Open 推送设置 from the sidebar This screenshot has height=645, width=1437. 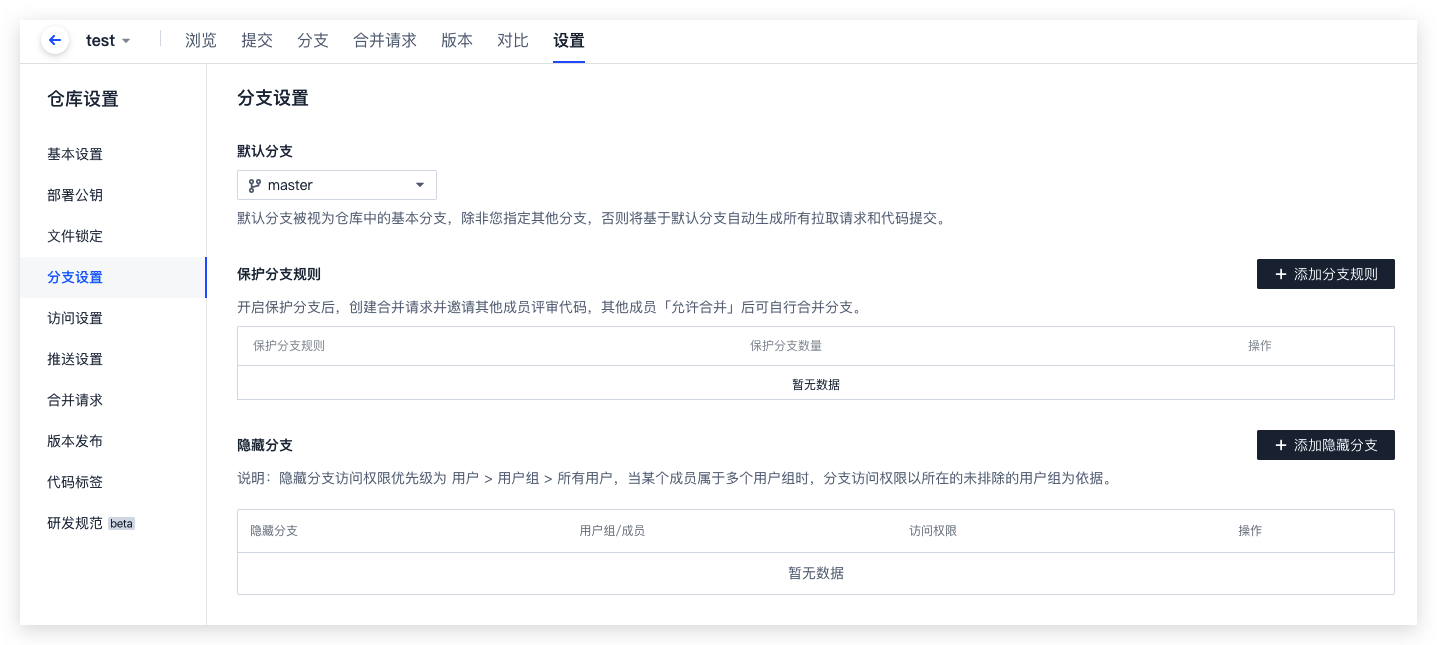[75, 359]
